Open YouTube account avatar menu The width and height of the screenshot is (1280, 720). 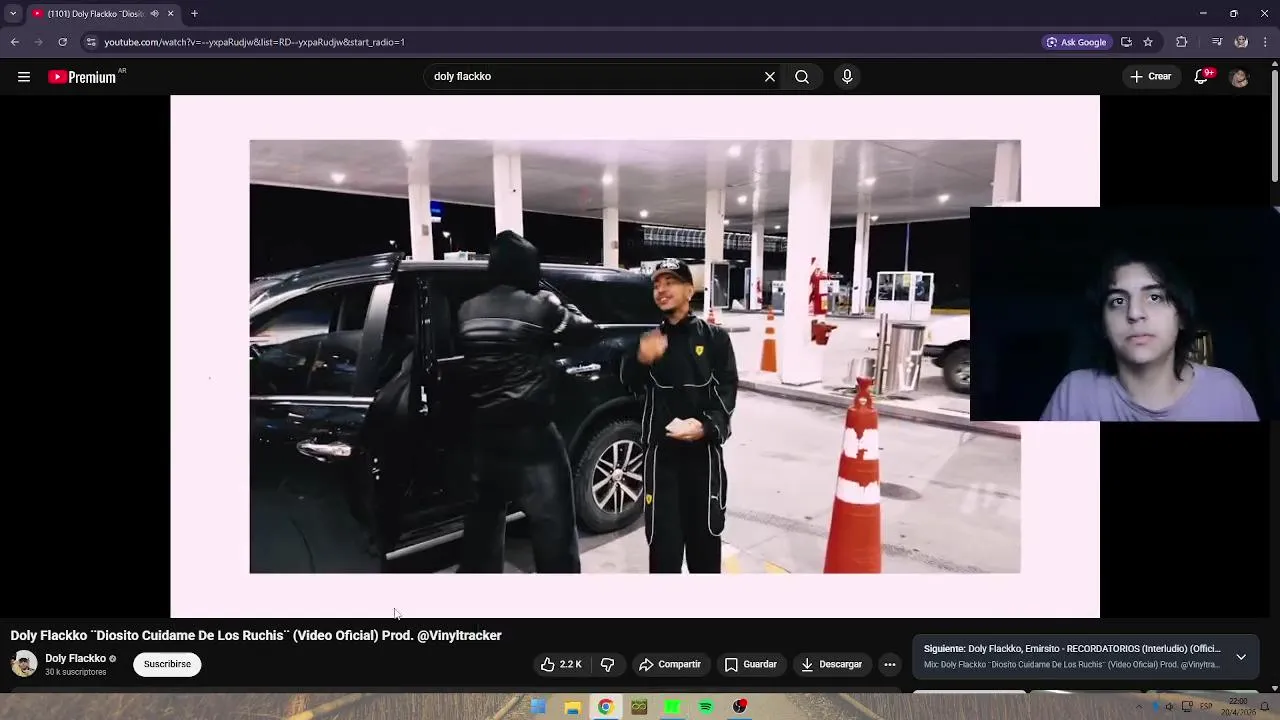[x=1239, y=77]
